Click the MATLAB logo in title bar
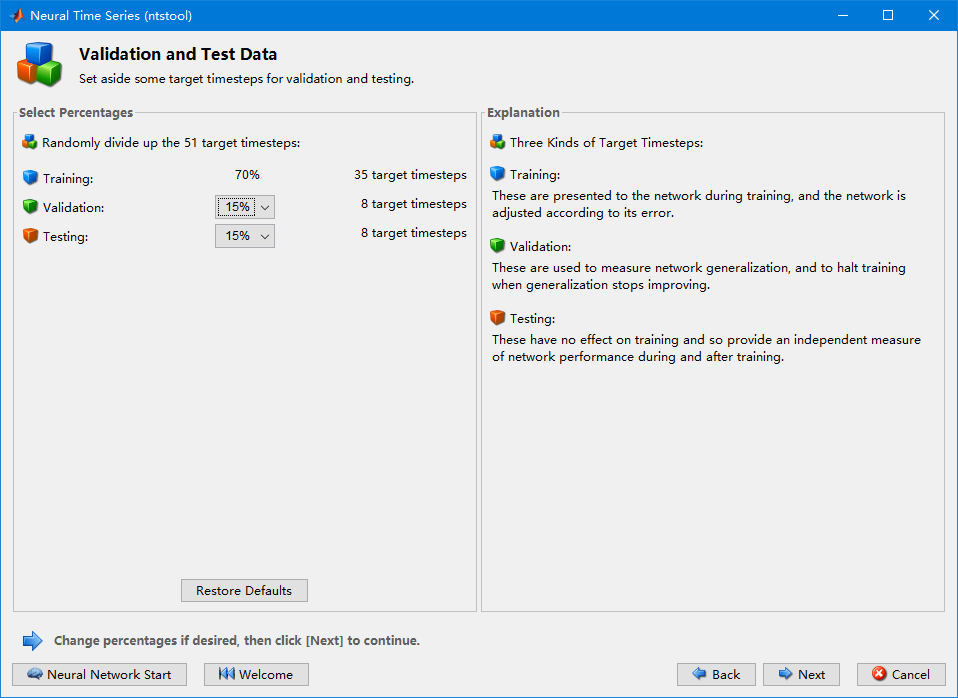Viewport: 958px width, 698px height. 16,15
